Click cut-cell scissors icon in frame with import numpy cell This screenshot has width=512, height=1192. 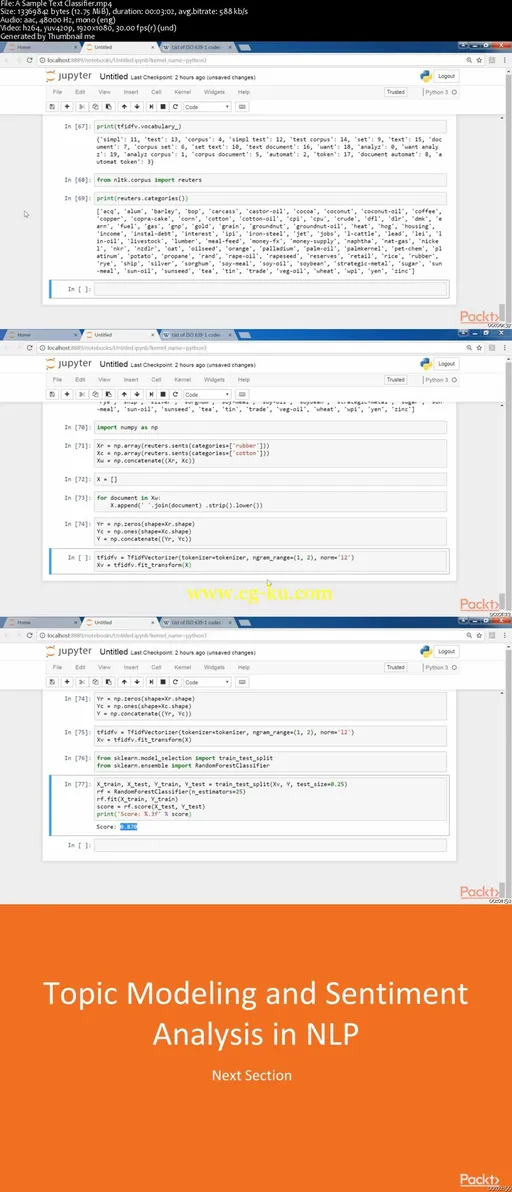83,395
